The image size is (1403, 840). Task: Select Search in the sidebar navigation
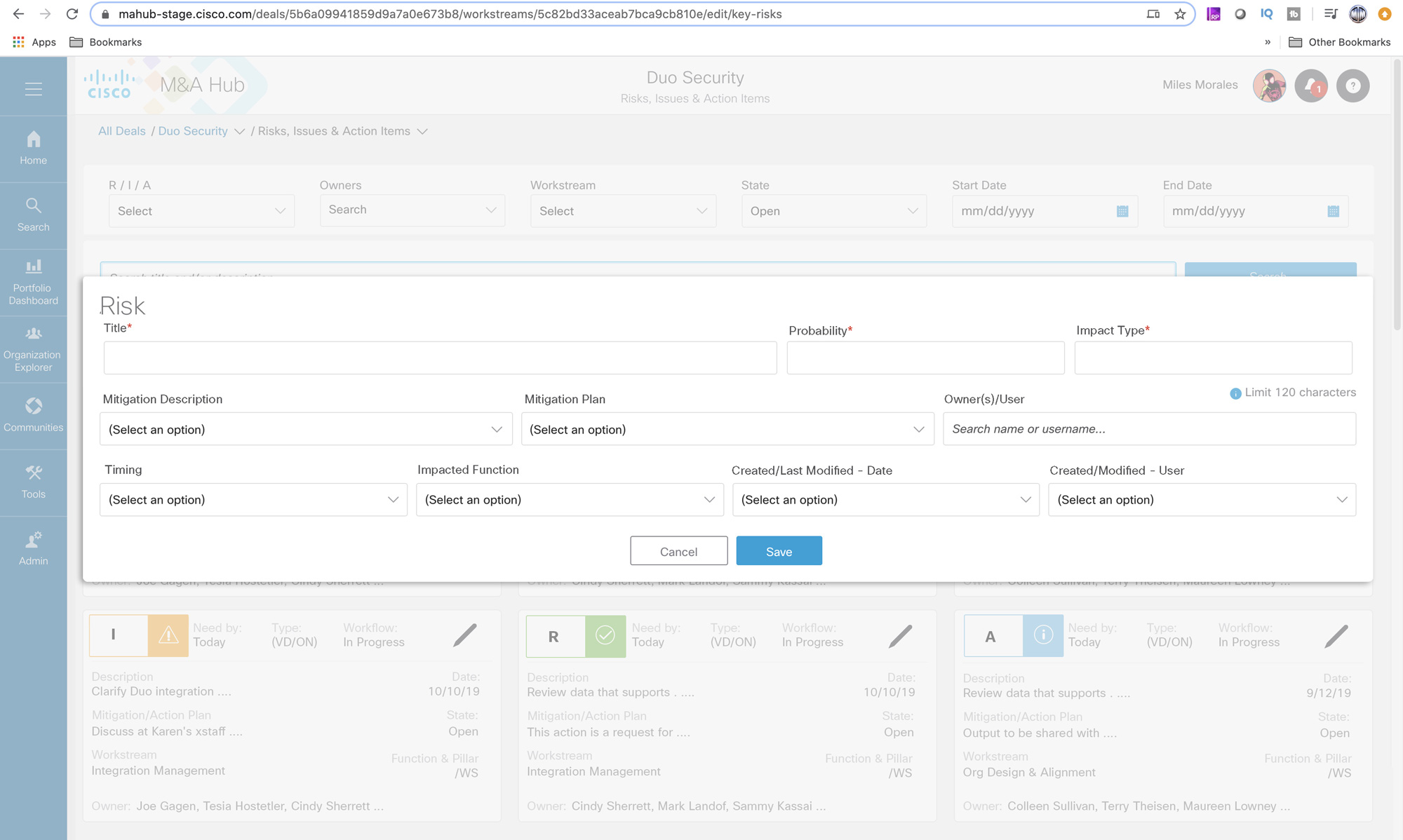coord(33,215)
